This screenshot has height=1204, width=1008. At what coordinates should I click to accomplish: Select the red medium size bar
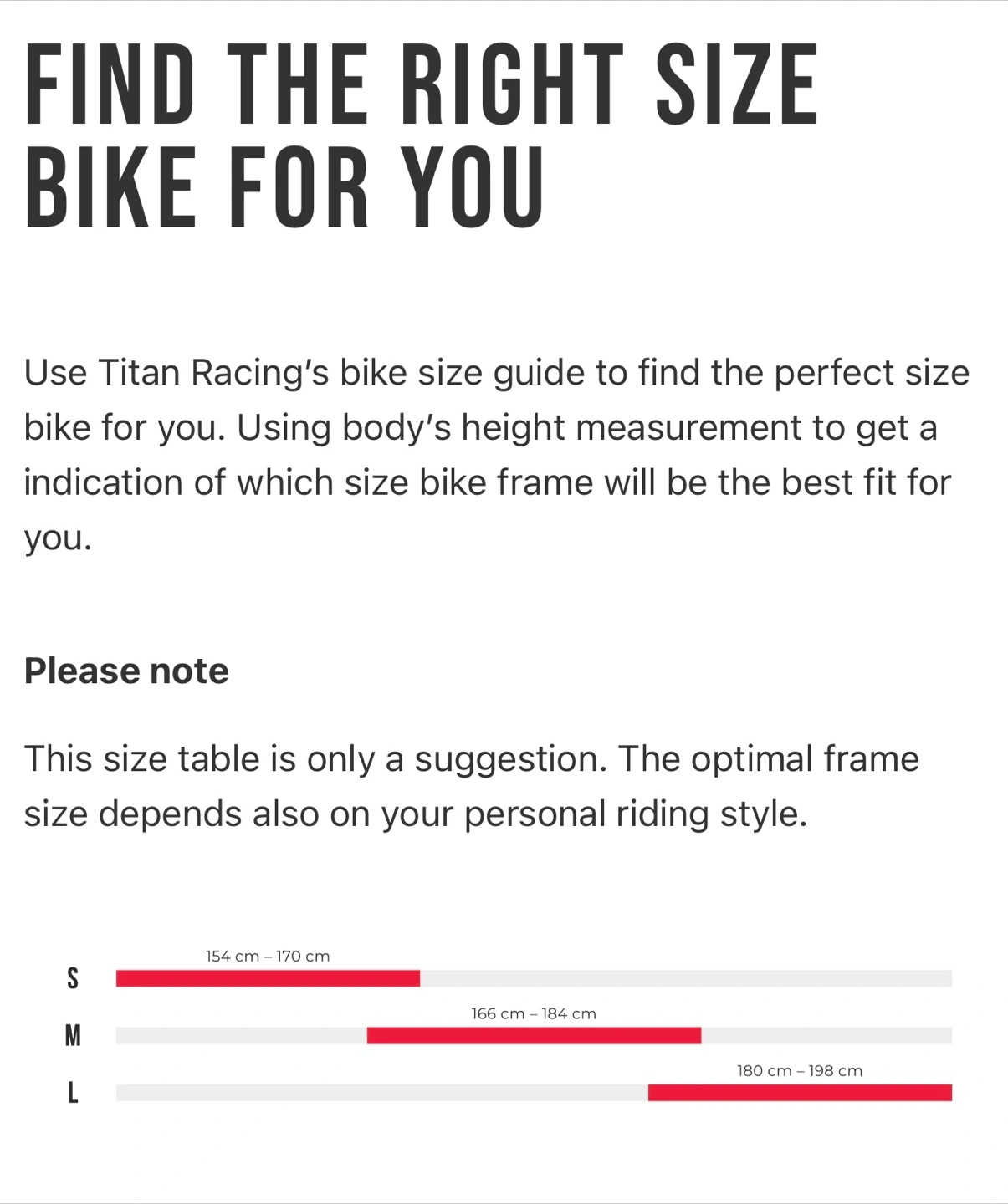pyautogui.click(x=534, y=1036)
